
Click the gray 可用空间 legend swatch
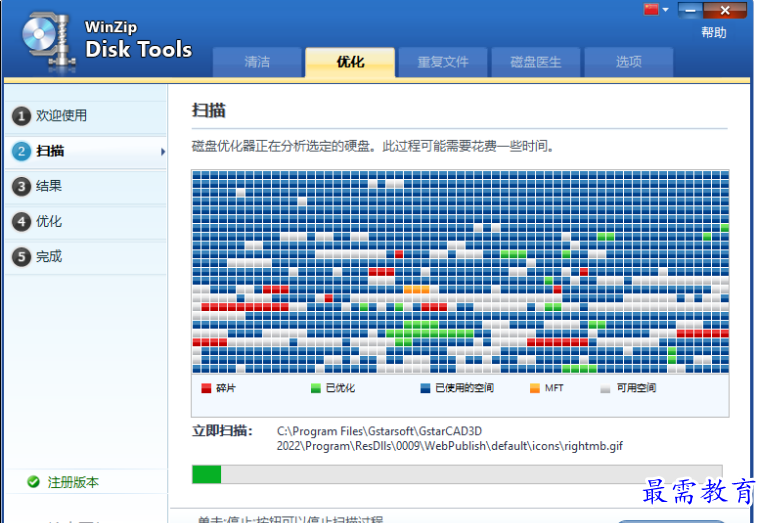605,388
